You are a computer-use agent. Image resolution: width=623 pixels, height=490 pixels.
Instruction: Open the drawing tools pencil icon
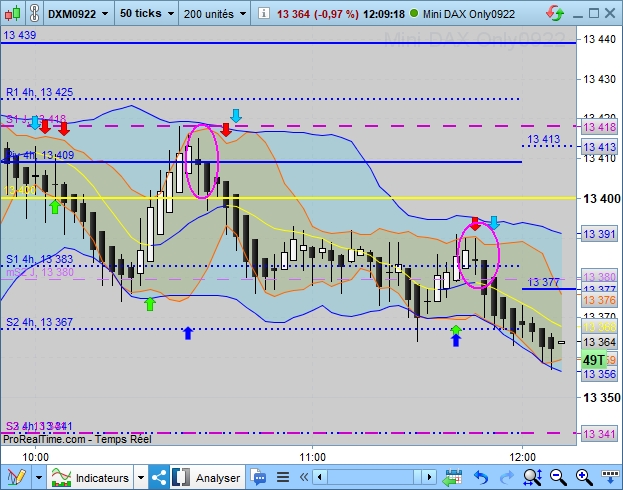[16, 477]
